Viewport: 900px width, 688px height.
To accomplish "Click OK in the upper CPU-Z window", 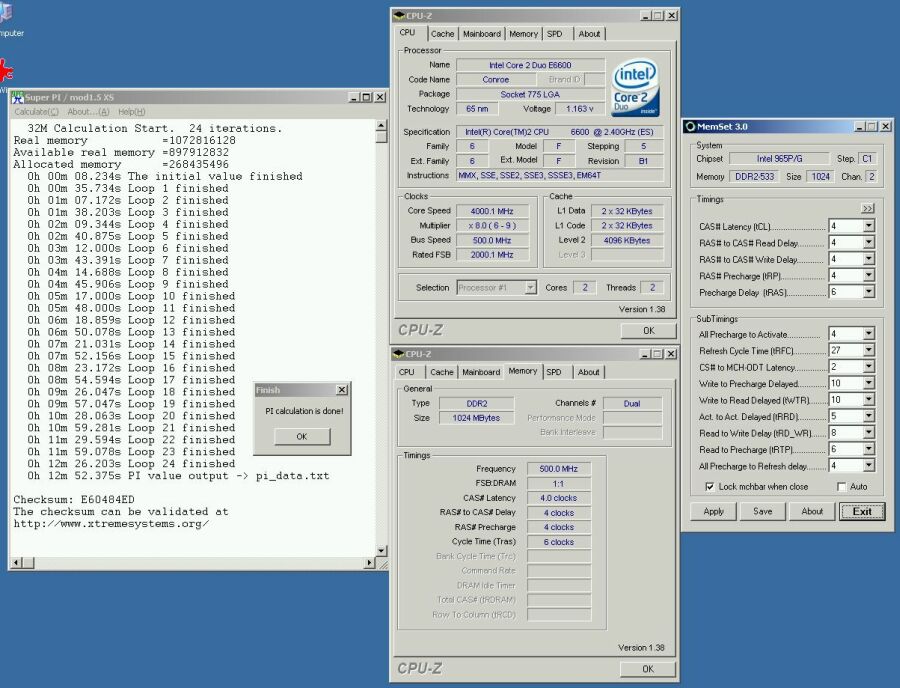I will tap(649, 331).
